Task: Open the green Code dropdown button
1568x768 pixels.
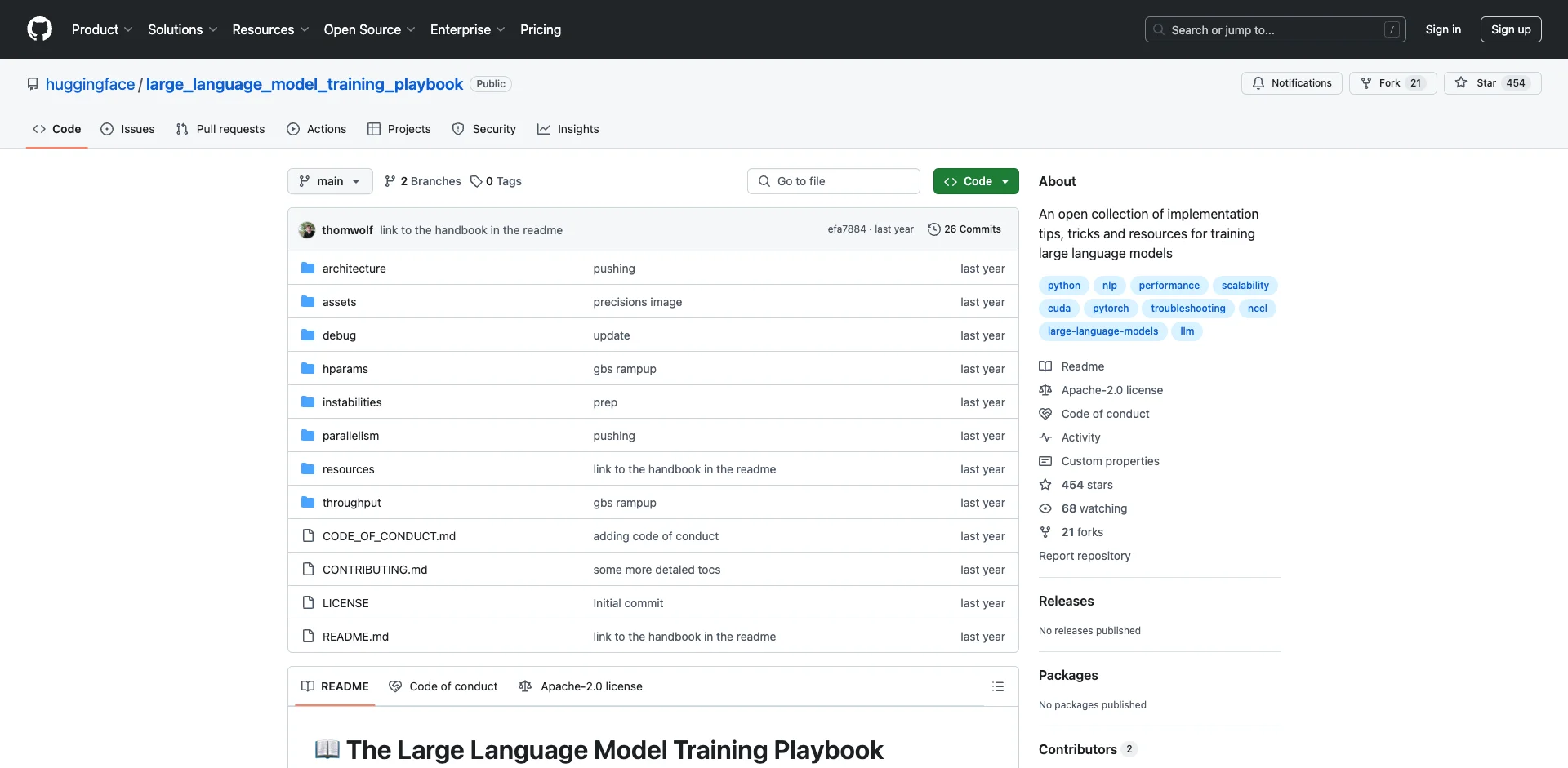Action: coord(976,181)
